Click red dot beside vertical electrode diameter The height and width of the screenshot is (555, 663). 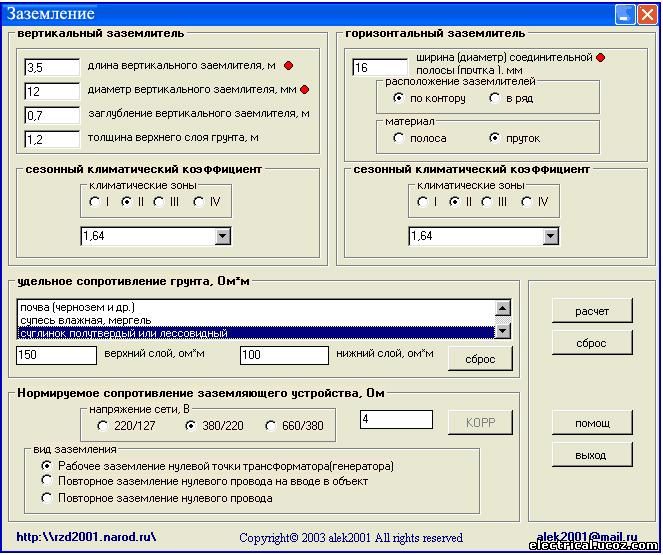click(x=304, y=90)
